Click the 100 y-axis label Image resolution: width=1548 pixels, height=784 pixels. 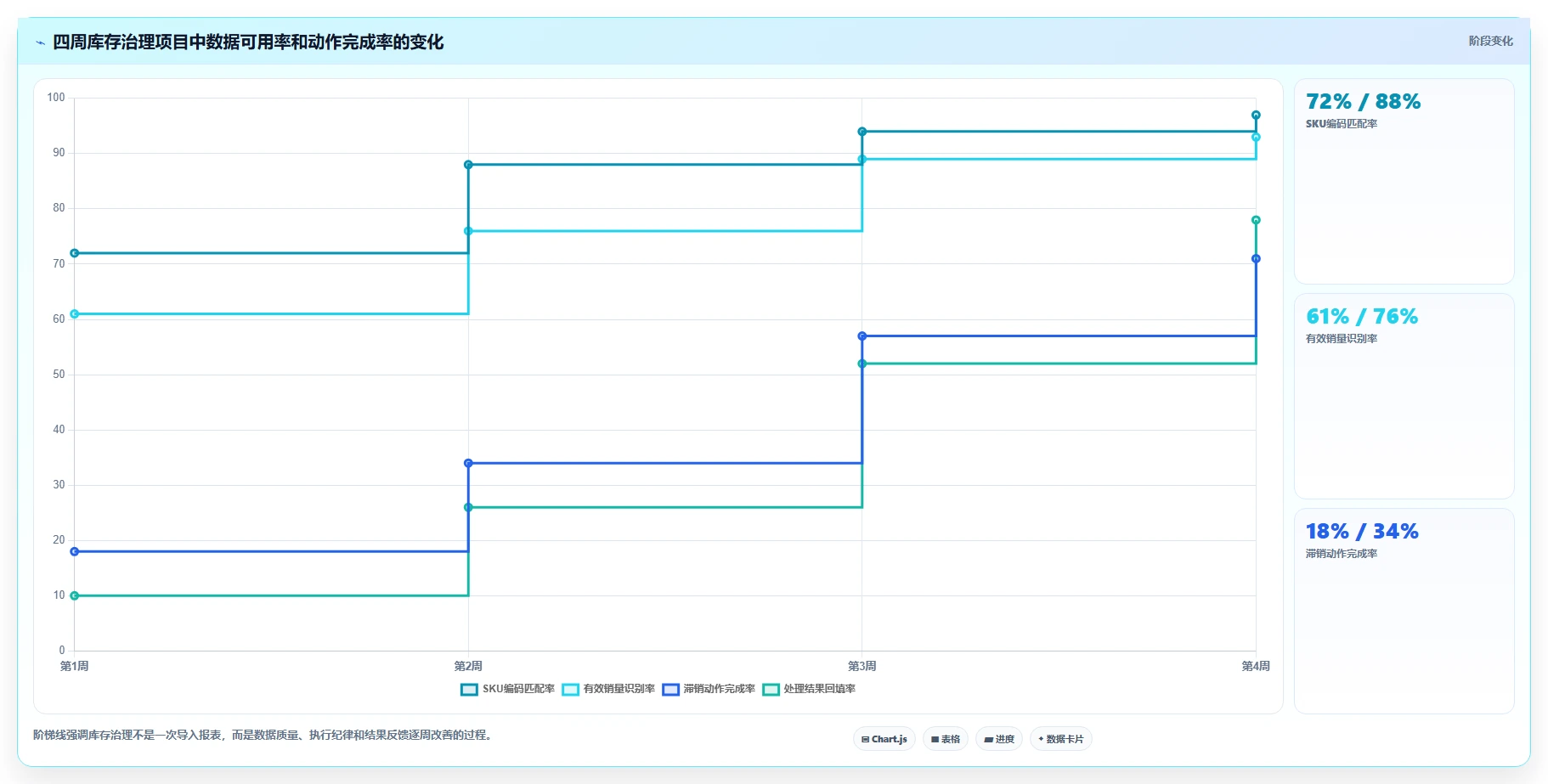[x=56, y=98]
